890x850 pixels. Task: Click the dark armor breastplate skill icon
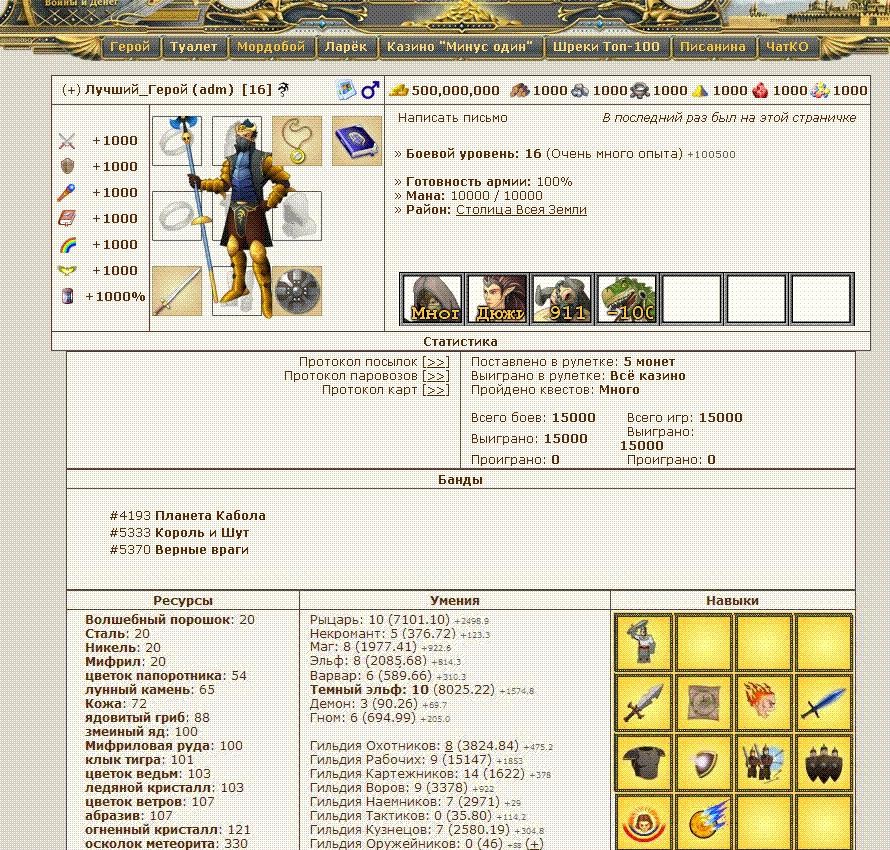tap(644, 763)
